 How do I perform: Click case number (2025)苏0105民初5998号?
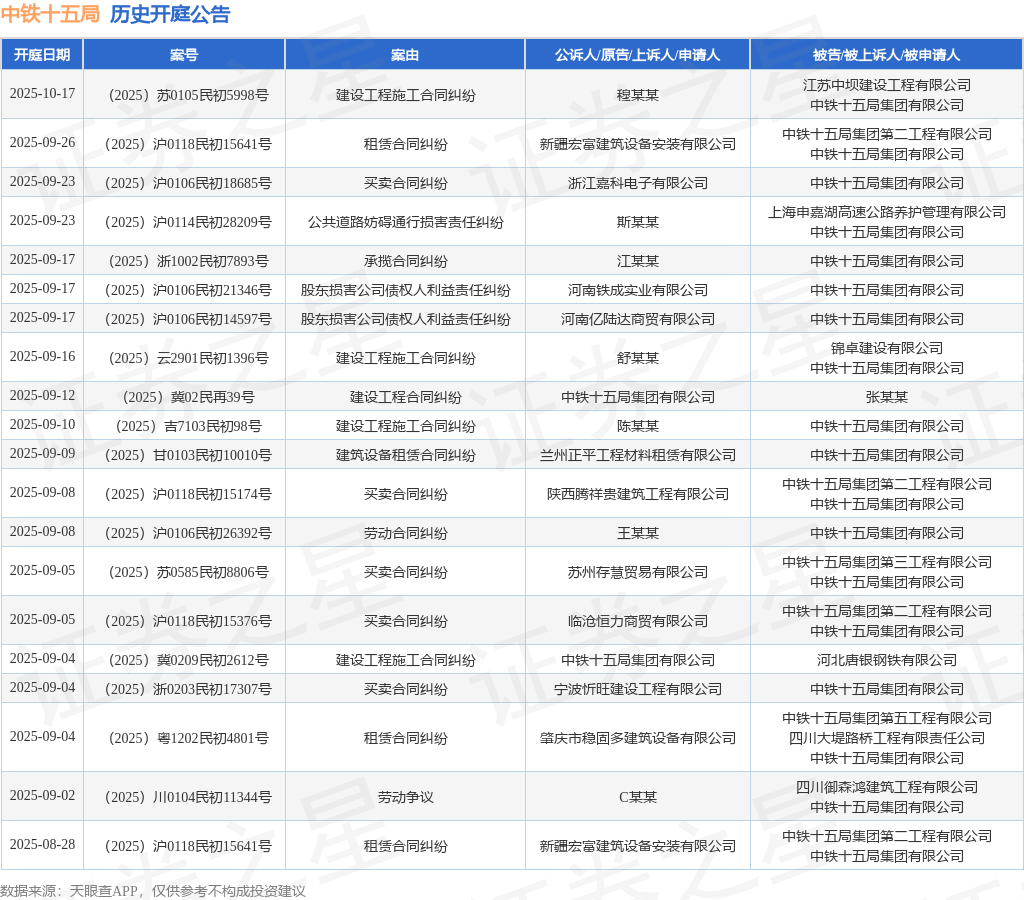point(188,95)
